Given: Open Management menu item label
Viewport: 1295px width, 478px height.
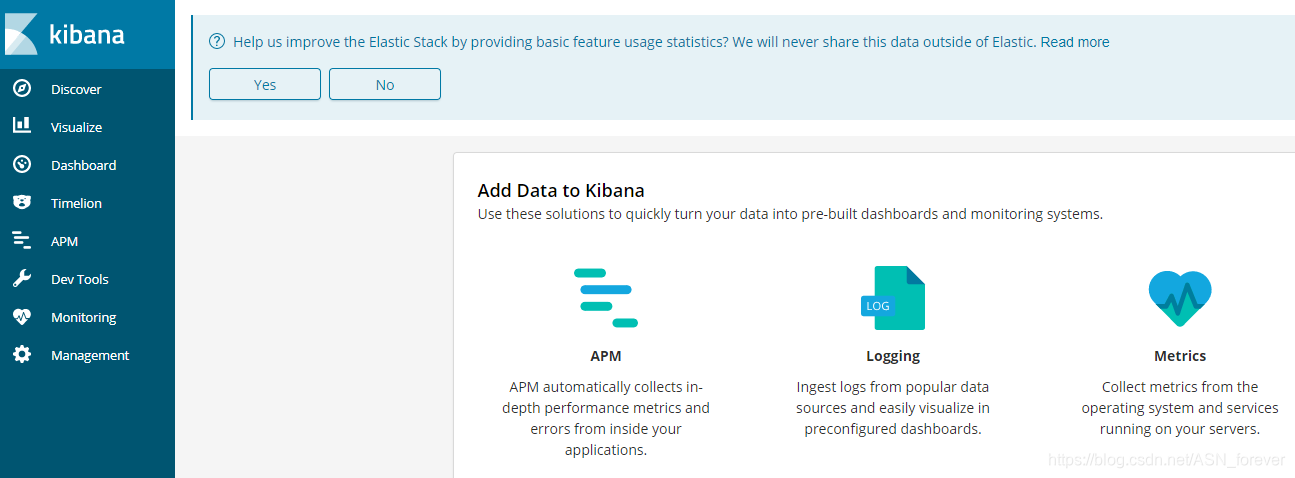Looking at the screenshot, I should coord(90,355).
